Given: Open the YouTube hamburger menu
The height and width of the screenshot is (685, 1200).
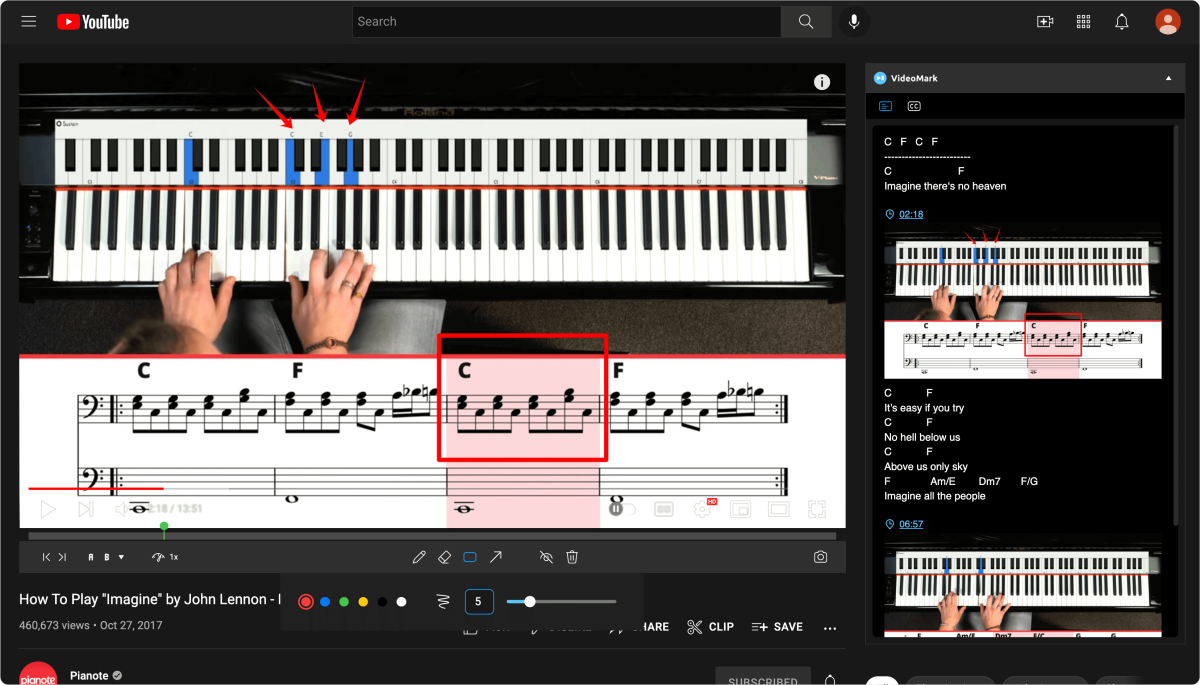Looking at the screenshot, I should 28,20.
